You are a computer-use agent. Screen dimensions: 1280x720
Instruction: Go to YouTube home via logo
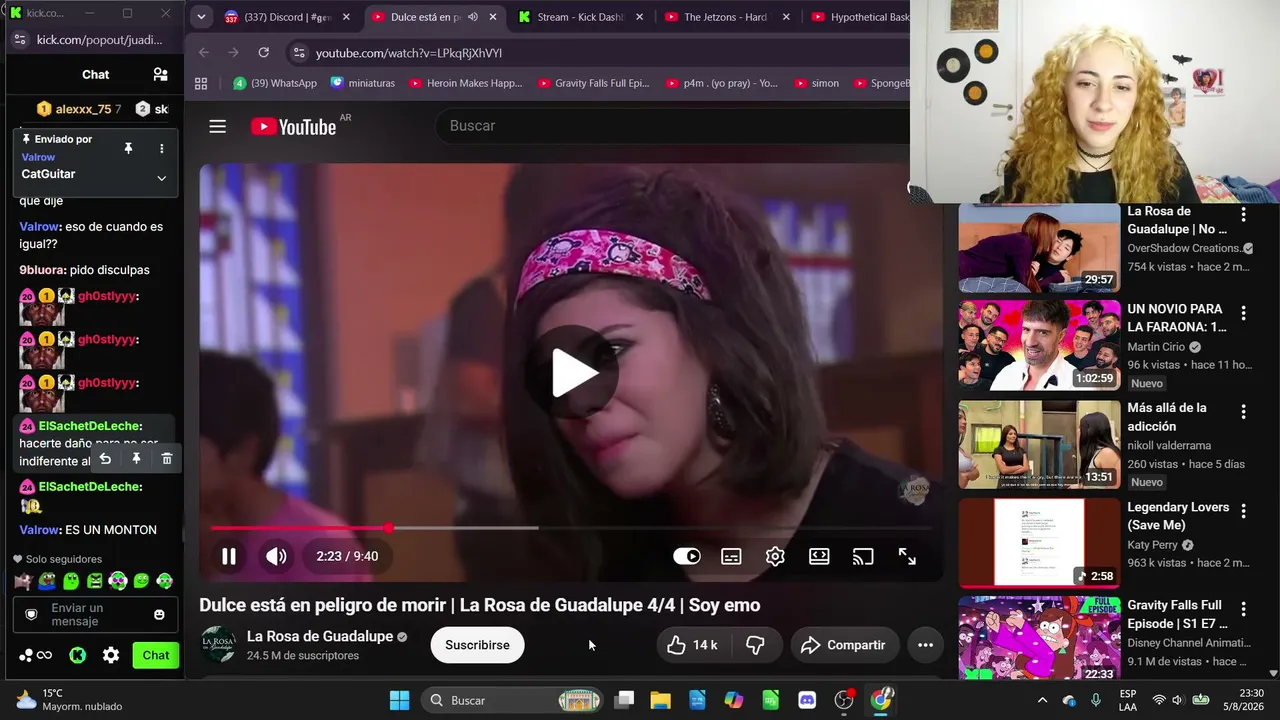tap(293, 126)
